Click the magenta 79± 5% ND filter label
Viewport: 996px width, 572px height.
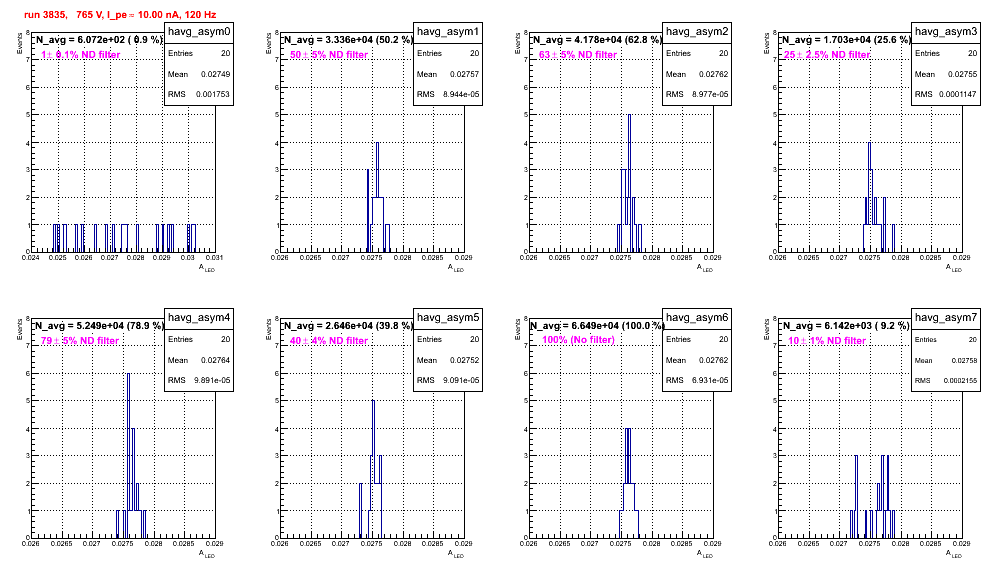click(80, 341)
